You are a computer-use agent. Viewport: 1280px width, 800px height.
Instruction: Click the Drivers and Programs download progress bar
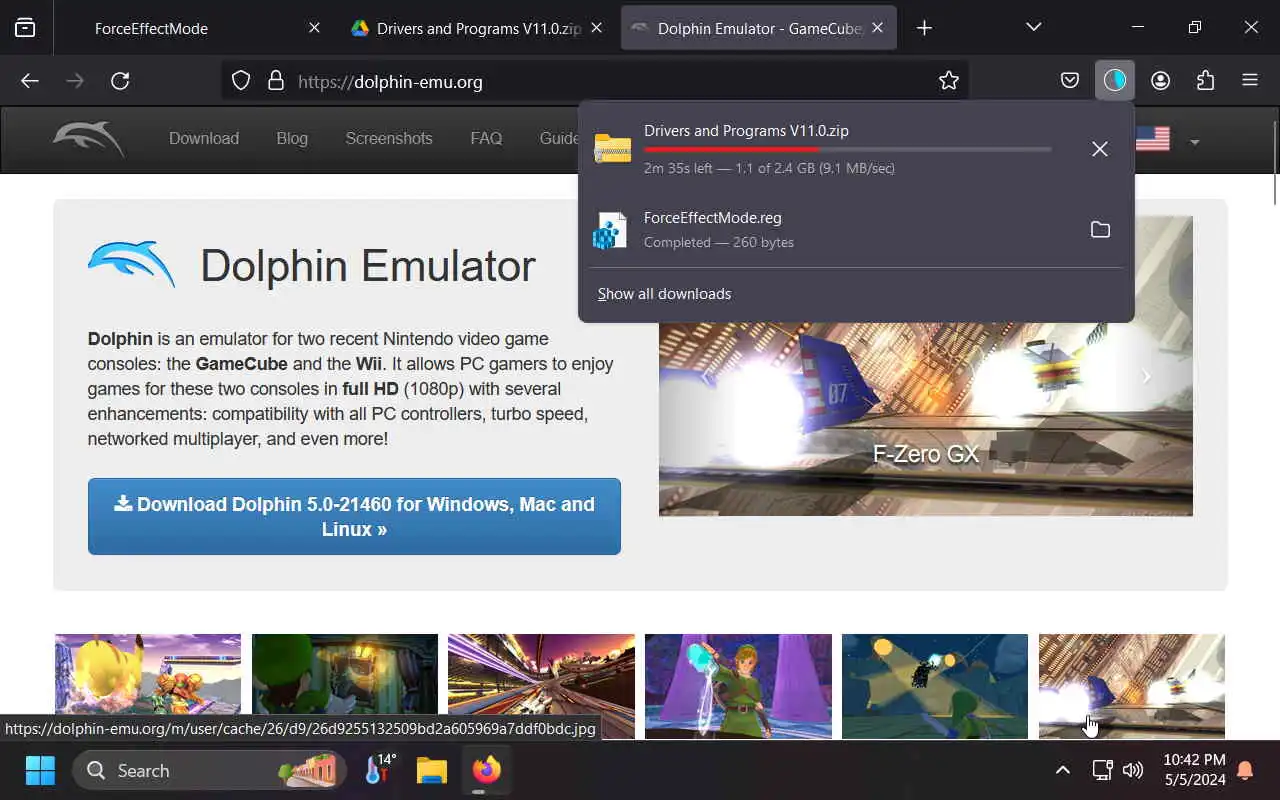(x=847, y=149)
